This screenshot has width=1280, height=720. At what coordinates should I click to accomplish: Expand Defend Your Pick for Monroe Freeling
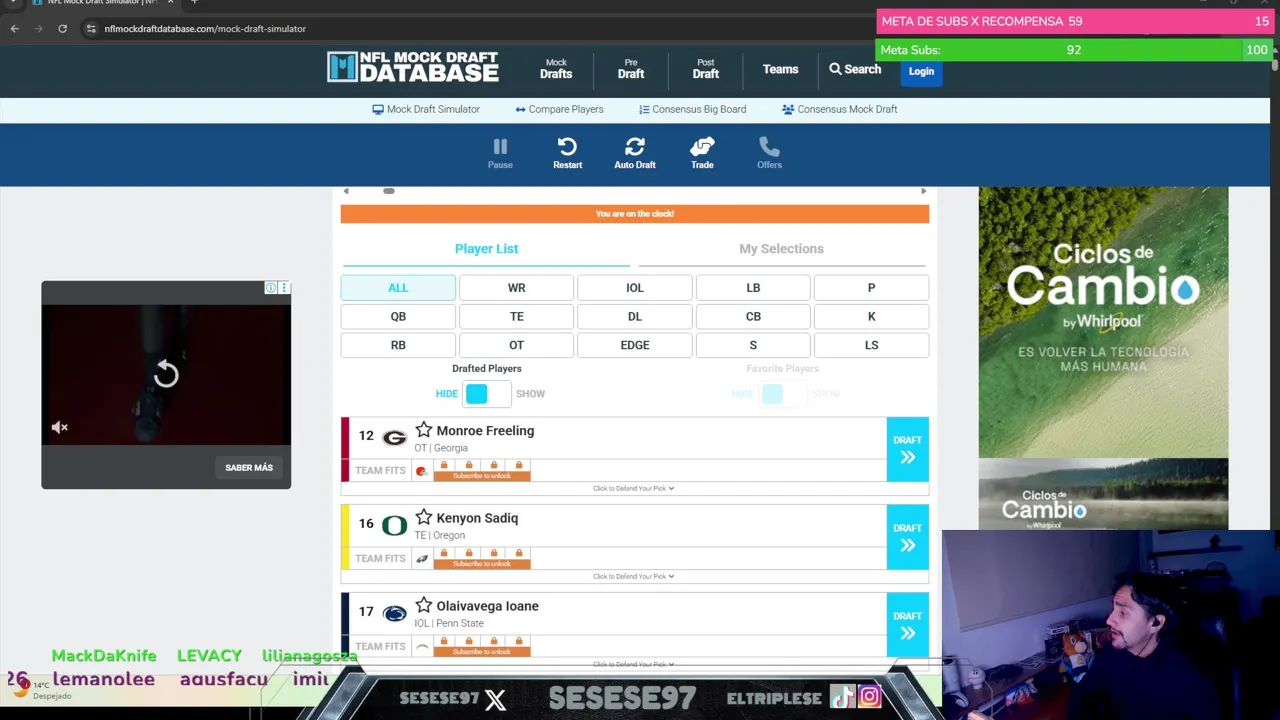[x=634, y=488]
